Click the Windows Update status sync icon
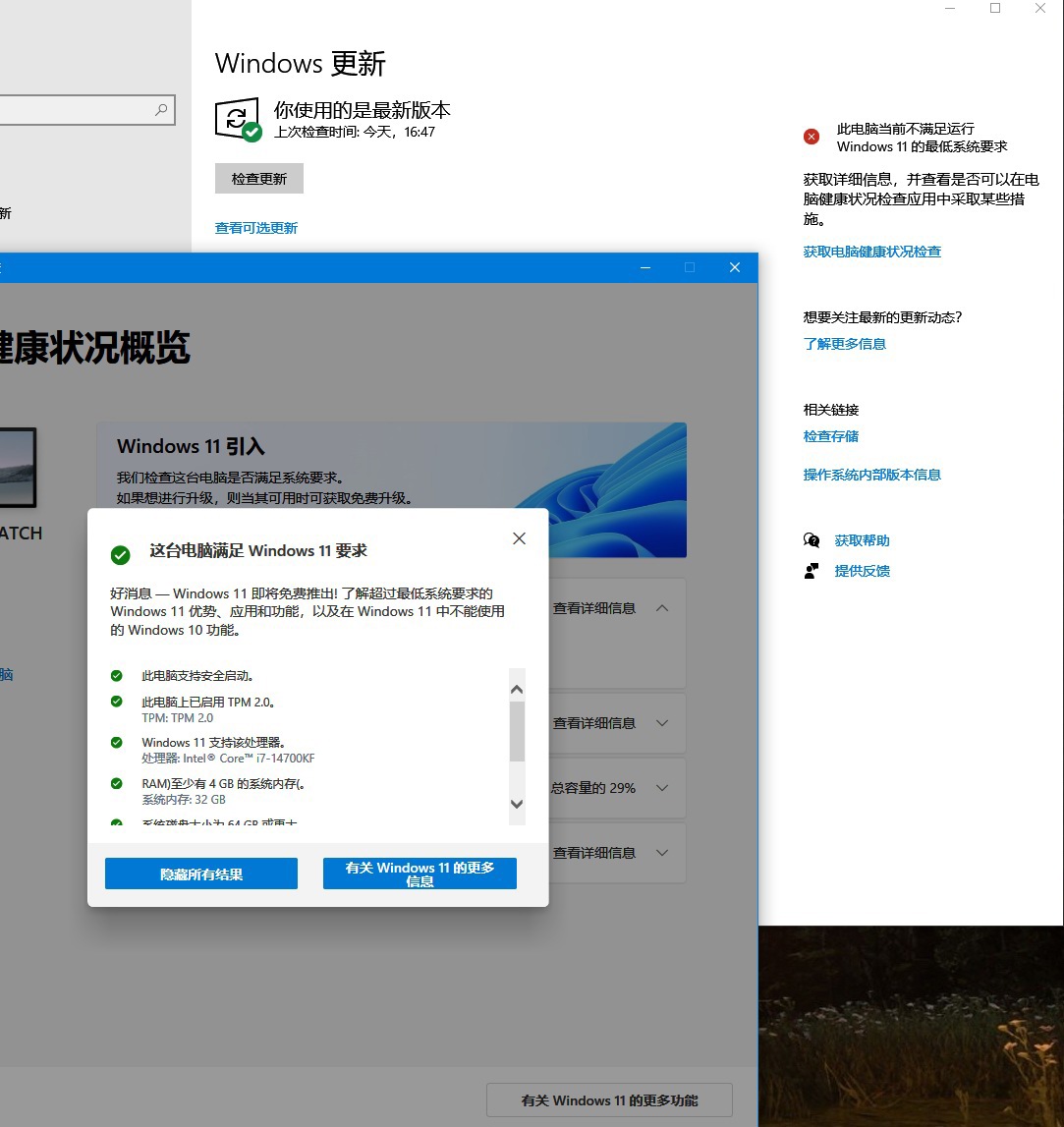 238,119
